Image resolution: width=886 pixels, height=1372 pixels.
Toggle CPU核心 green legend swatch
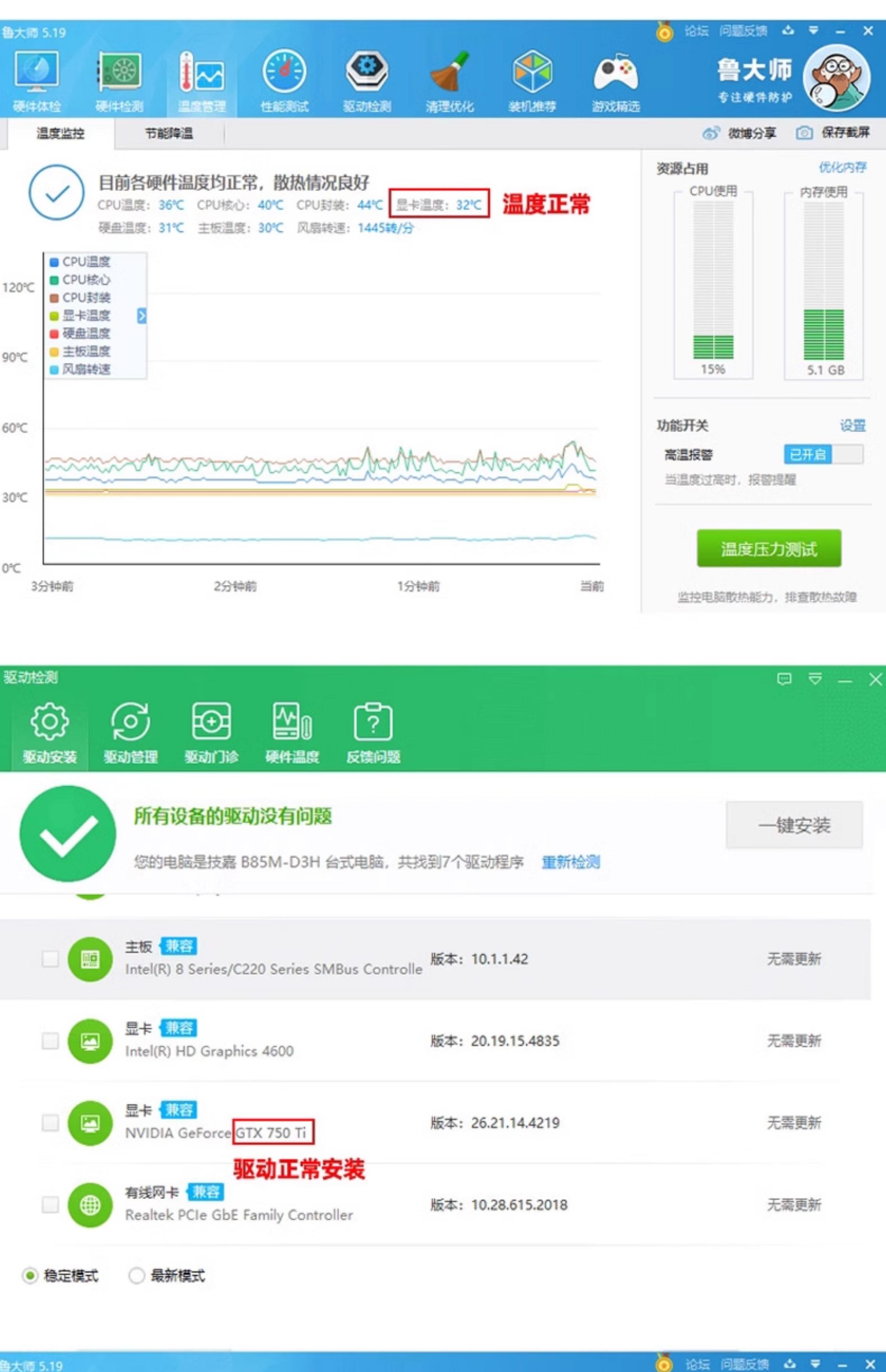point(54,280)
